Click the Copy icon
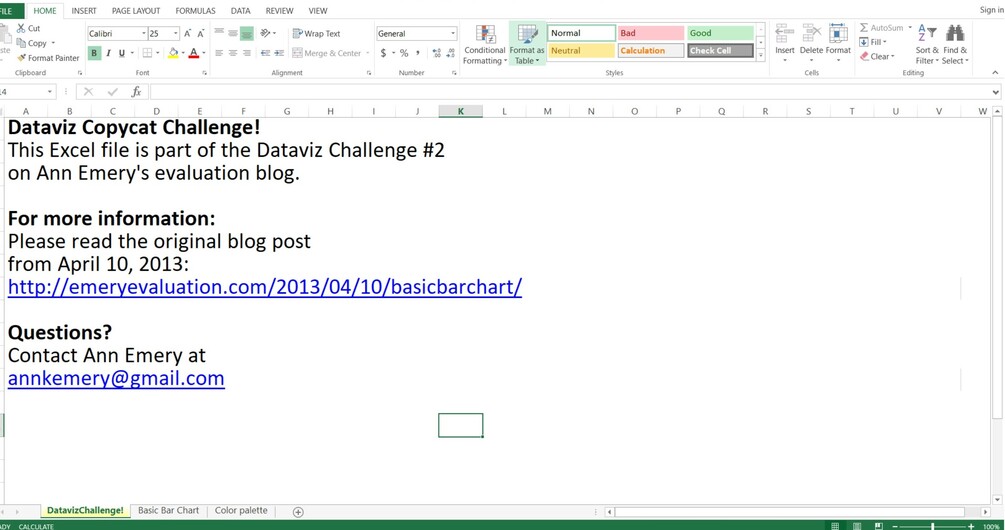Image resolution: width=1005 pixels, height=530 pixels. tap(21, 43)
